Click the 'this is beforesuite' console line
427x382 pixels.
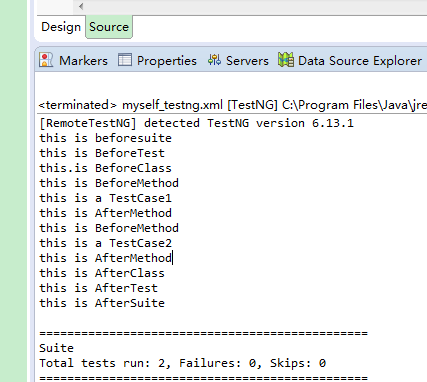point(105,138)
